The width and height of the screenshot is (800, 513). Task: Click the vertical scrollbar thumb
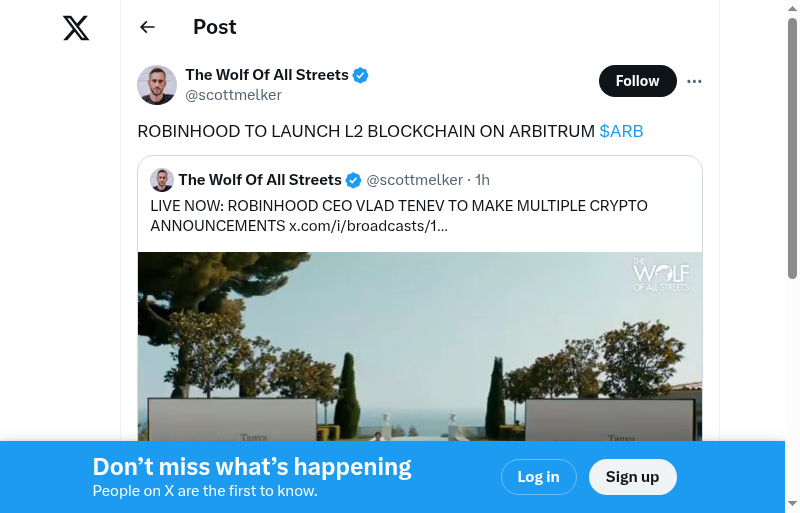[792, 150]
